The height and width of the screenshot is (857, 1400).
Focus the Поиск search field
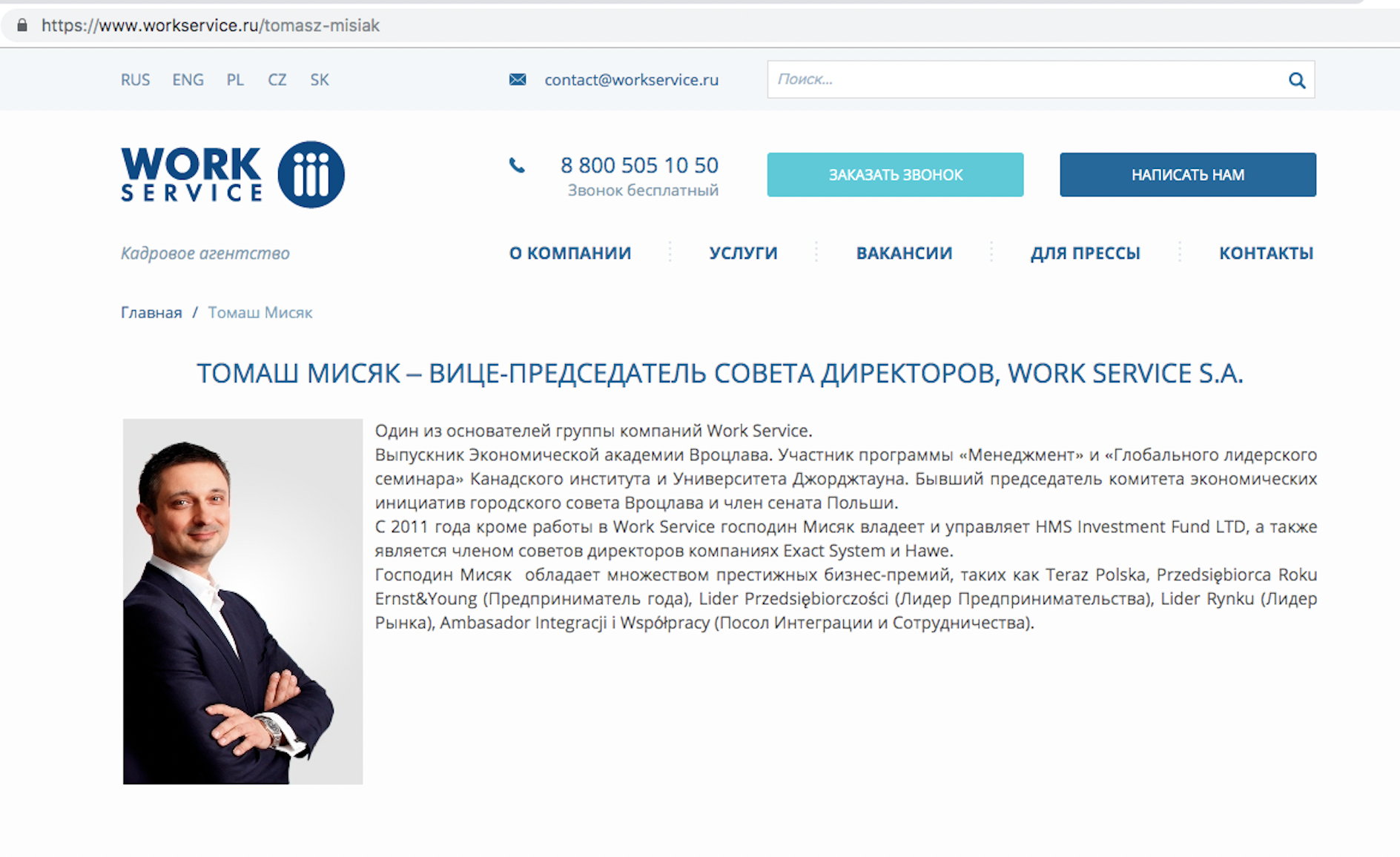point(1041,79)
